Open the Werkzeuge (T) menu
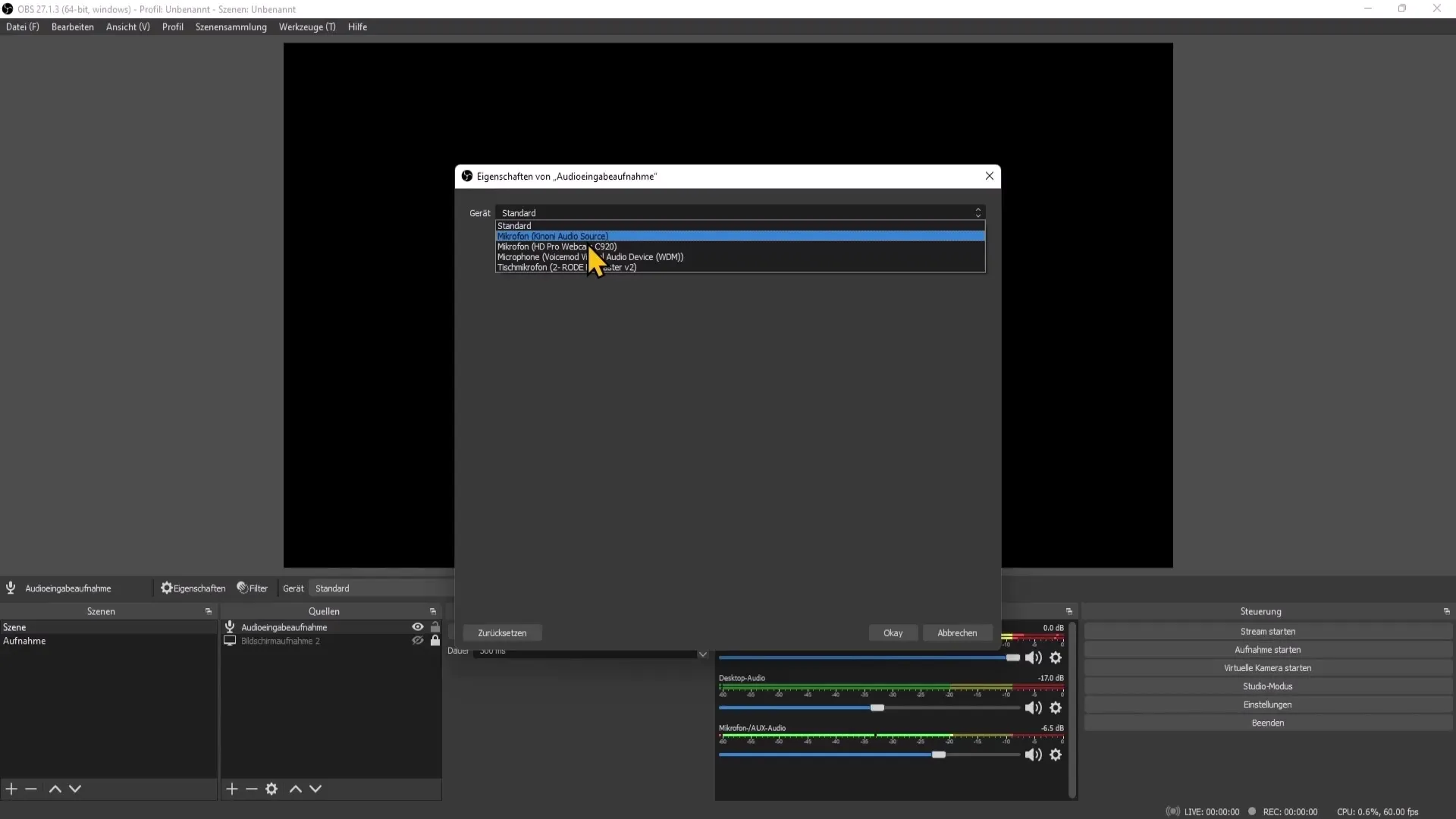The image size is (1456, 819). coord(307,27)
